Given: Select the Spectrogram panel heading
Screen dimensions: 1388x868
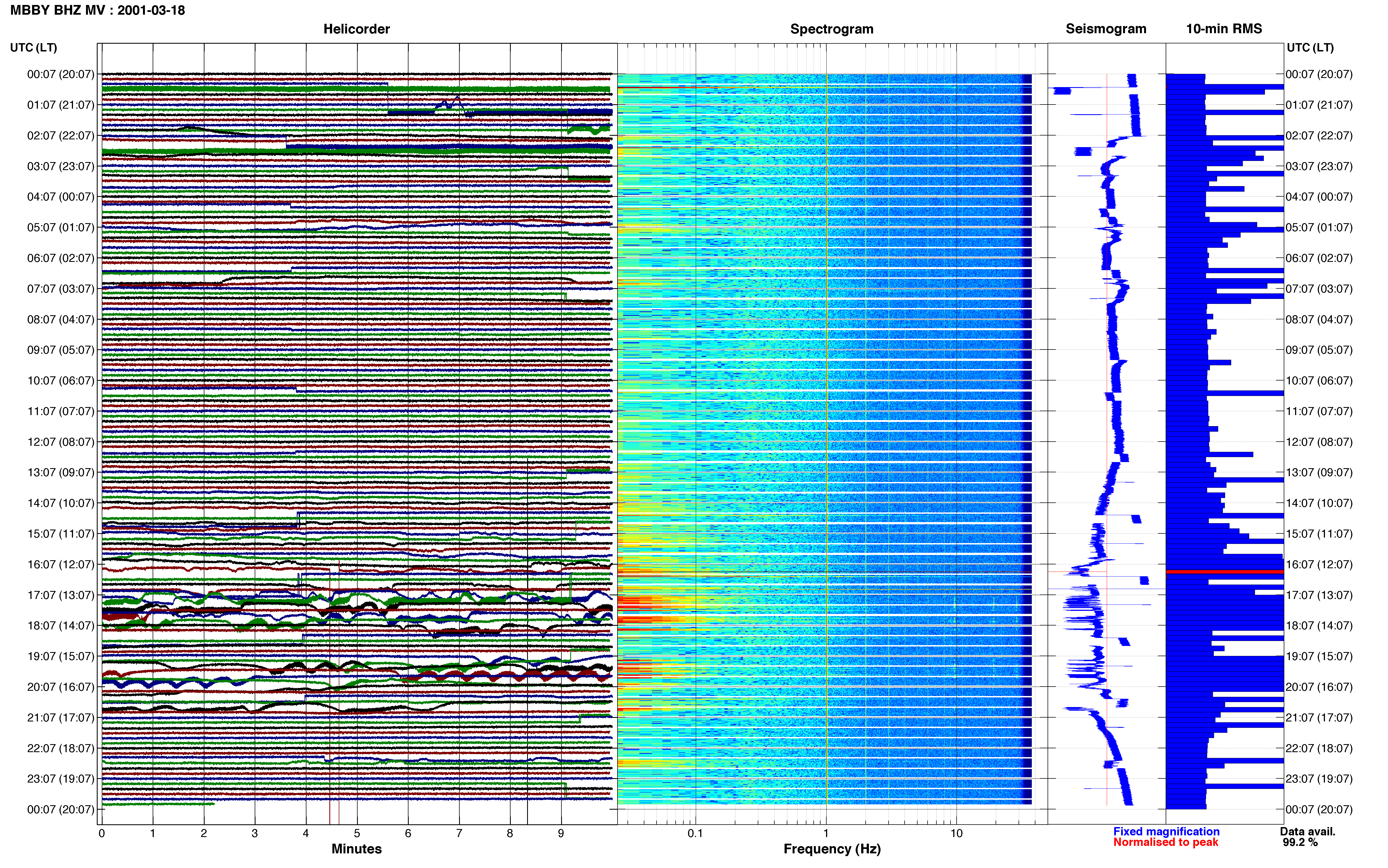Looking at the screenshot, I should point(832,29).
